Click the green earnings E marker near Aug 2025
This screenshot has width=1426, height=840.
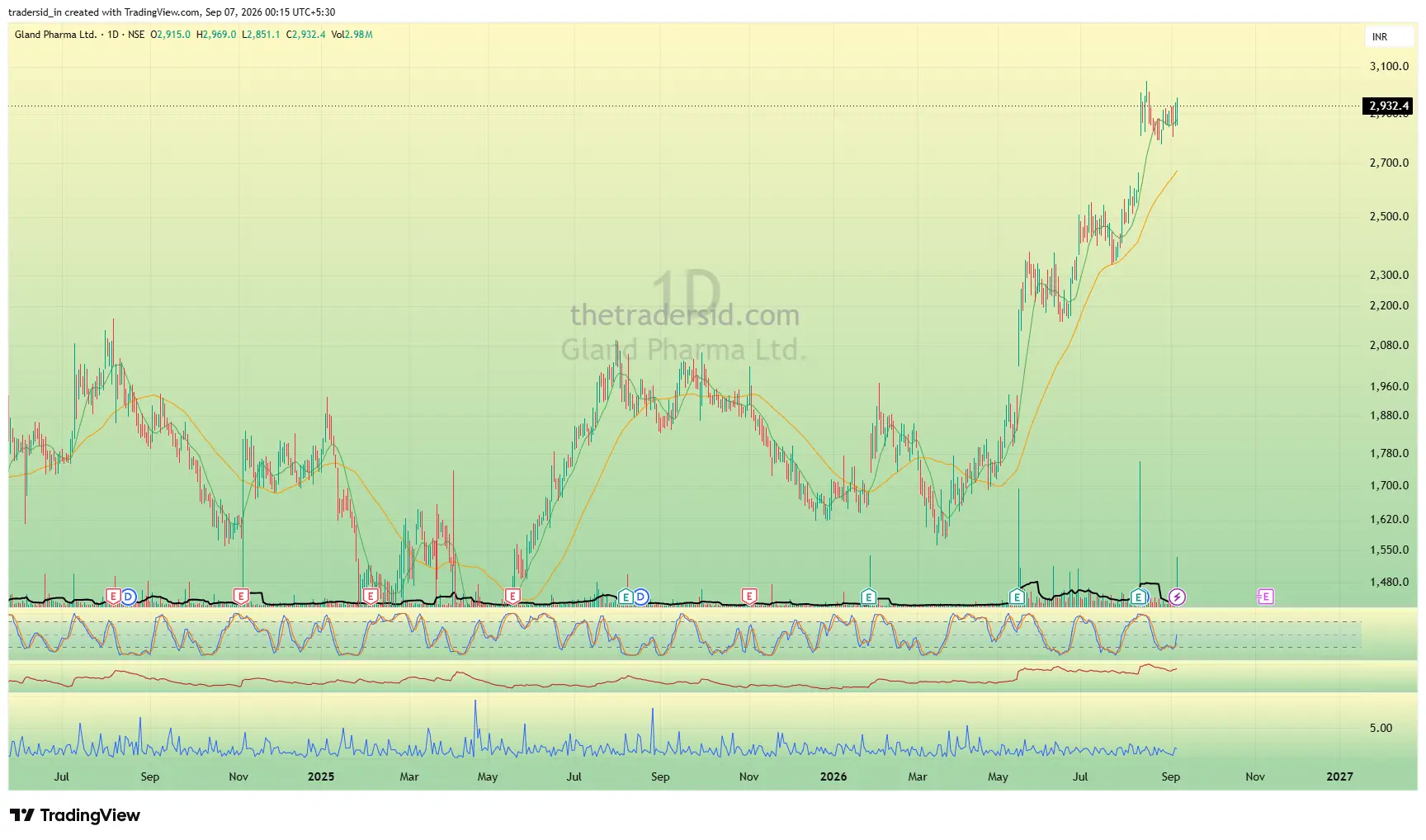coord(626,597)
